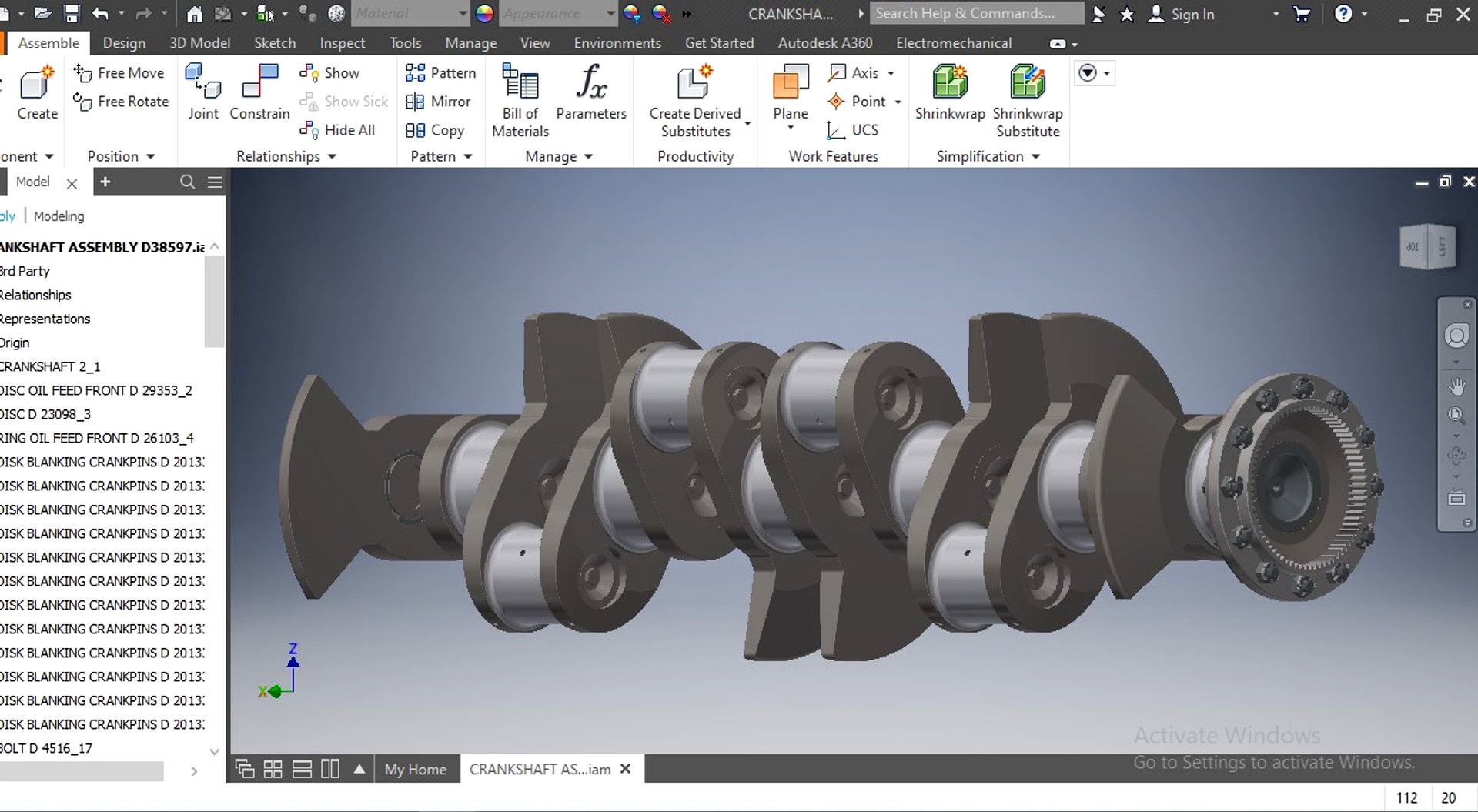
Task: Select the Free Rotate tool
Action: point(121,102)
